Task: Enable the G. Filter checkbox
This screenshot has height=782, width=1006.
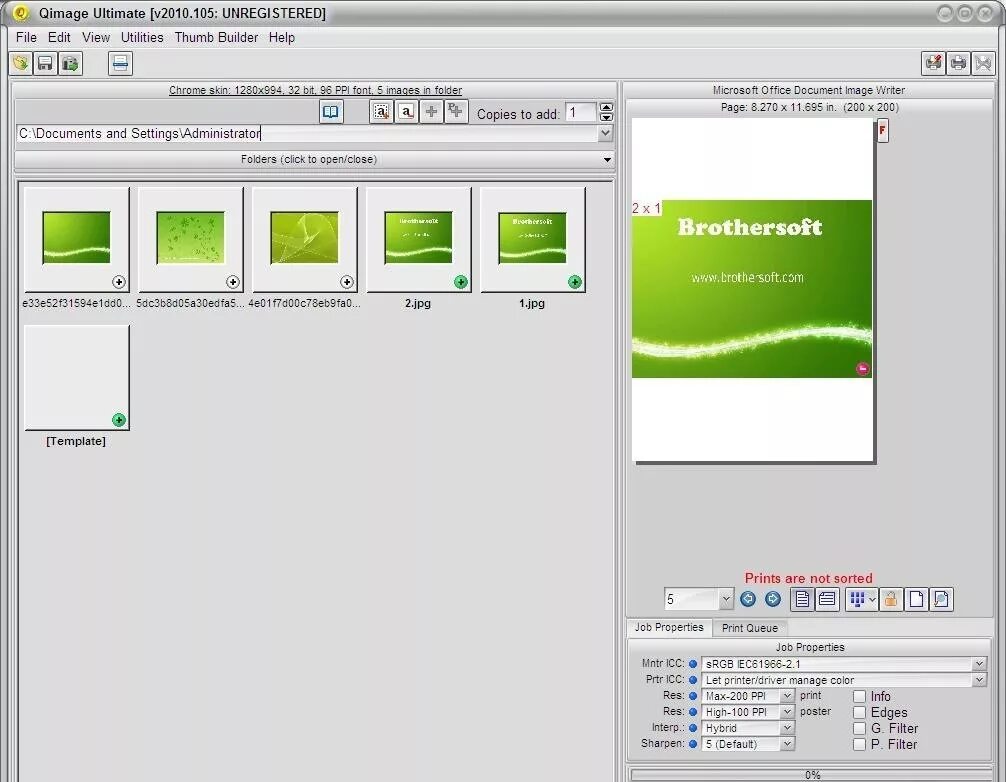Action: tap(859, 728)
